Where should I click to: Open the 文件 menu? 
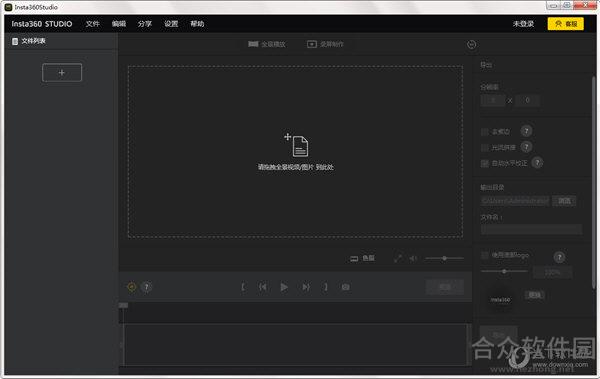coord(92,24)
